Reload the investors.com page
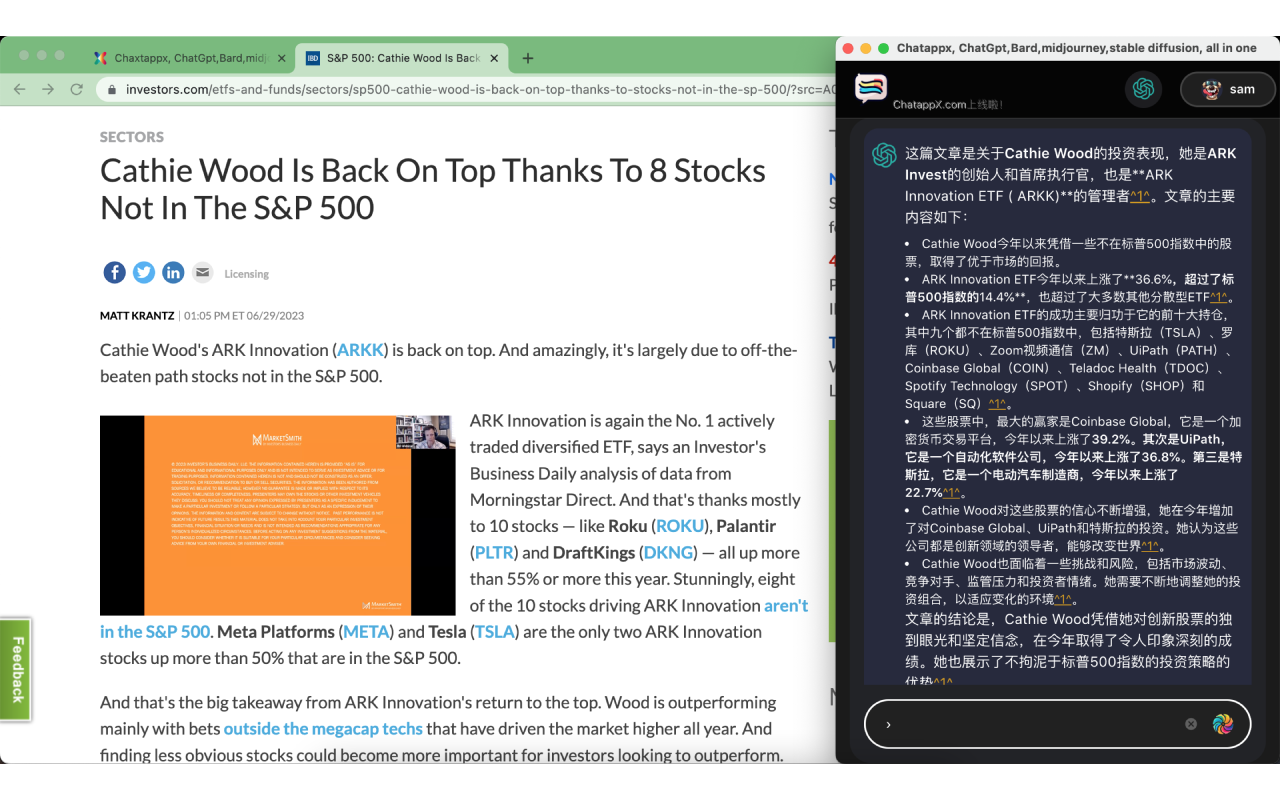Viewport: 1280px width, 800px height. point(76,89)
